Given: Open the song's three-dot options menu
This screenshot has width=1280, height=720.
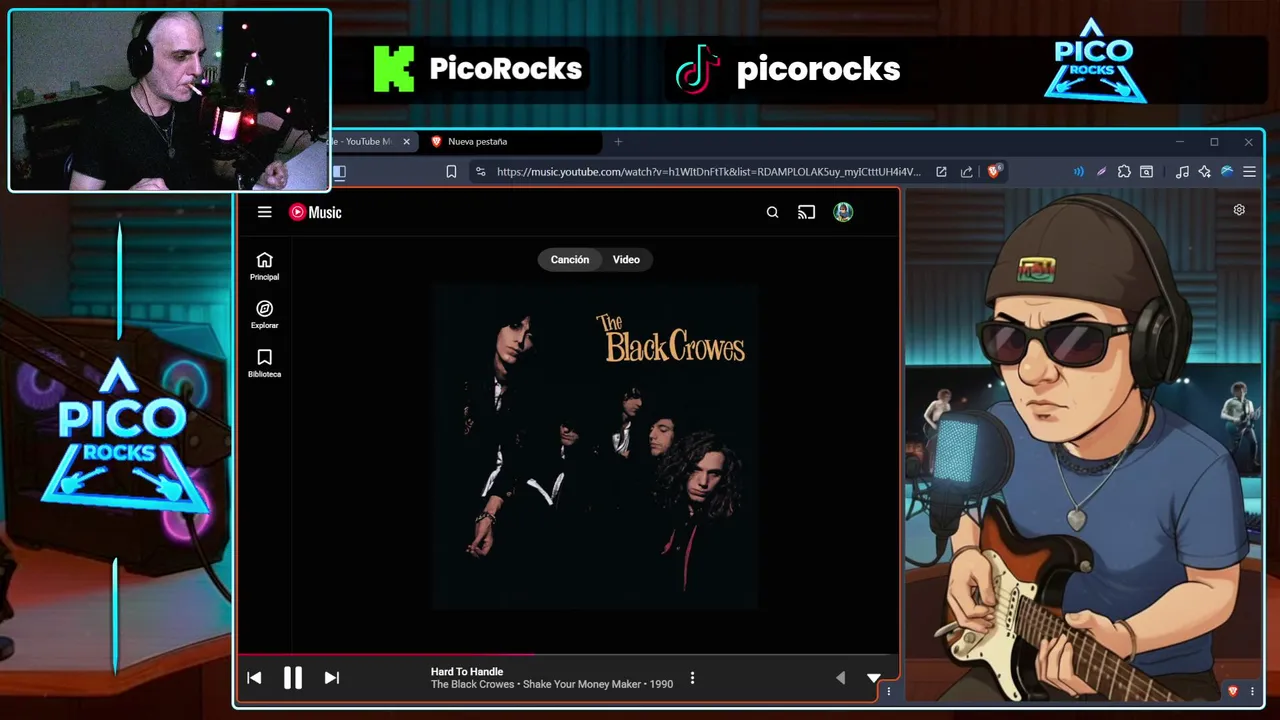Looking at the screenshot, I should [692, 678].
